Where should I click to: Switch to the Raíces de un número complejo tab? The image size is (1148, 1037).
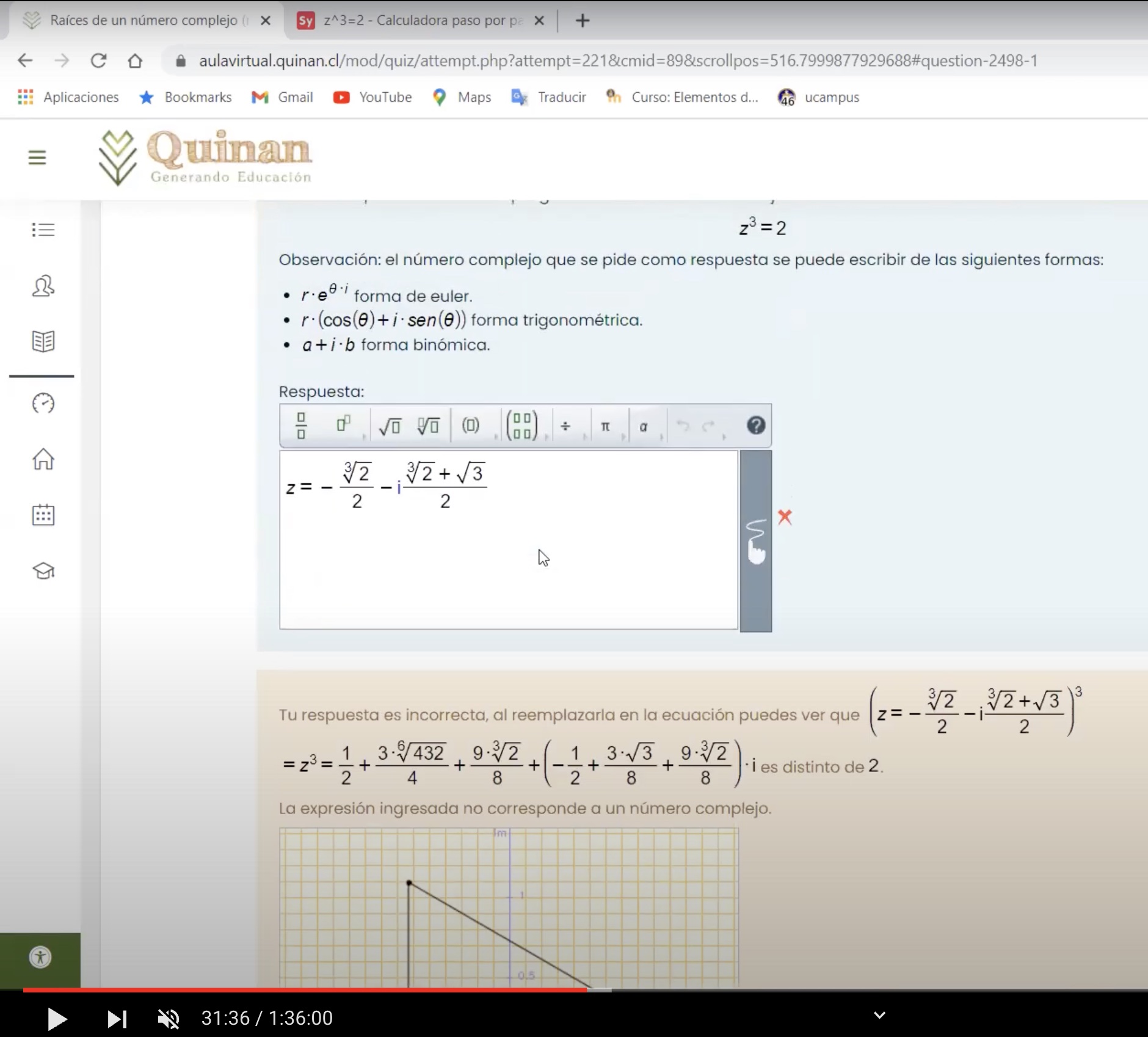pyautogui.click(x=143, y=20)
